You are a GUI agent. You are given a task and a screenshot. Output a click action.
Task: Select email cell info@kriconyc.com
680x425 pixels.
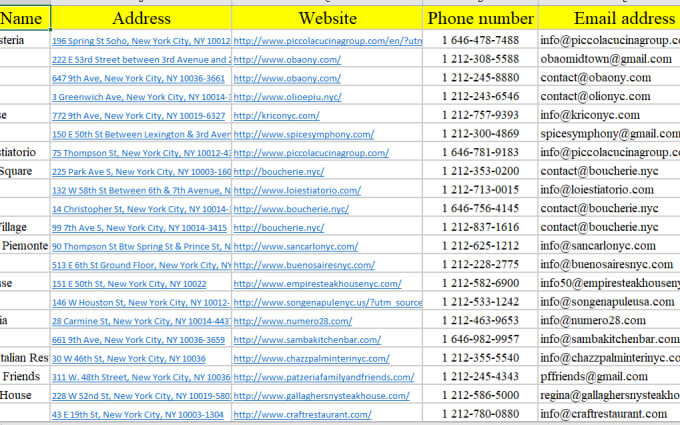[609, 115]
